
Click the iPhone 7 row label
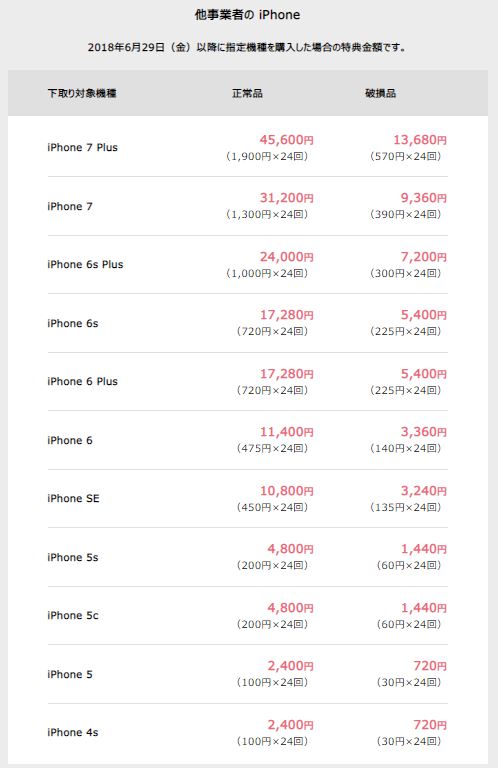point(70,206)
